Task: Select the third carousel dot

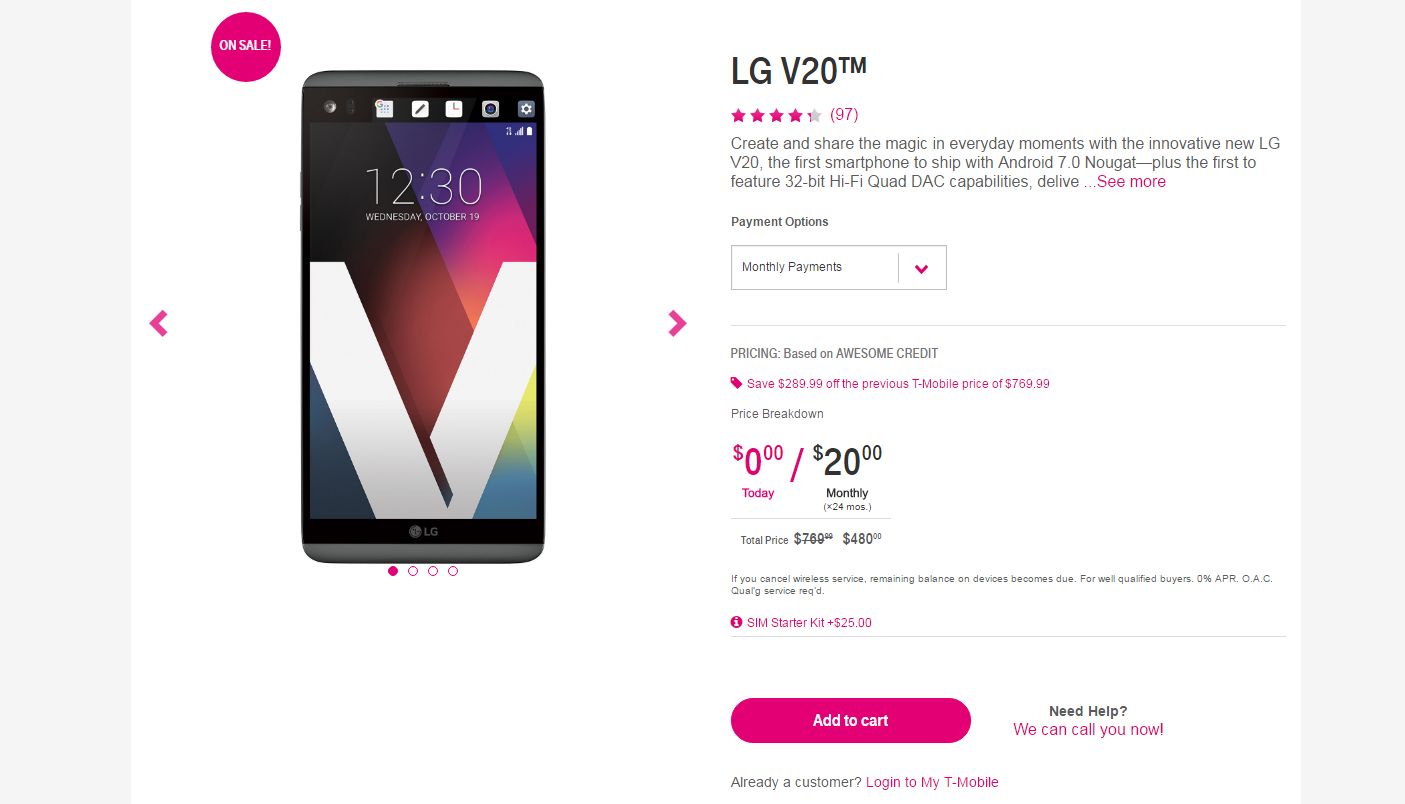Action: [x=433, y=571]
